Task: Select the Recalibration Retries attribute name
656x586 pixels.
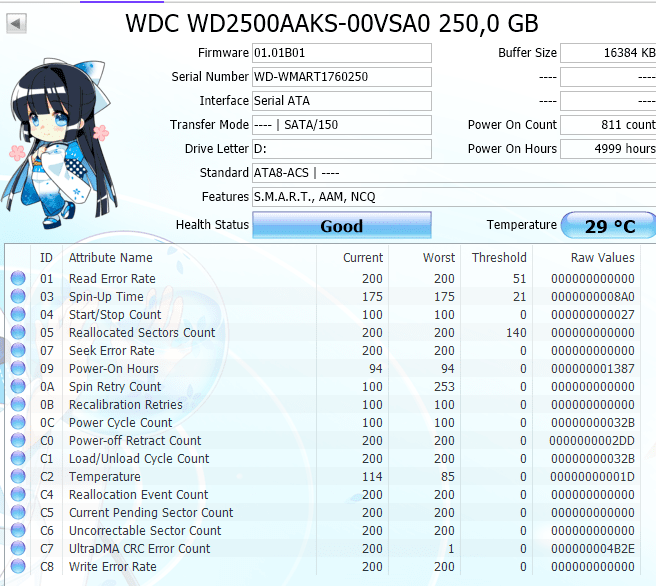Action: coord(126,404)
